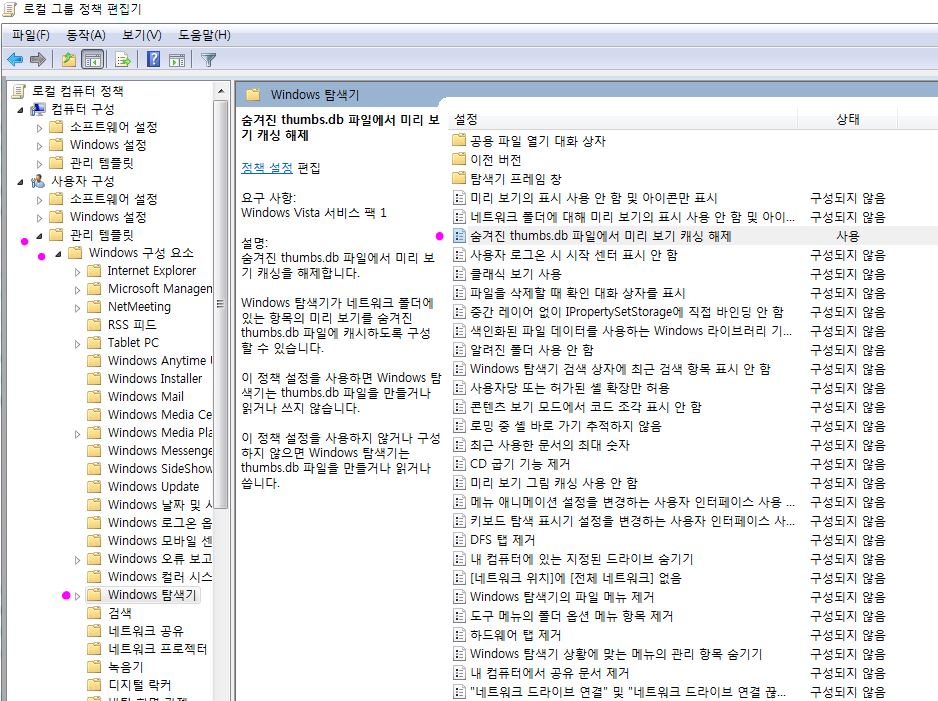Open the 보기(V) menu
This screenshot has width=938, height=701.
[142, 35]
